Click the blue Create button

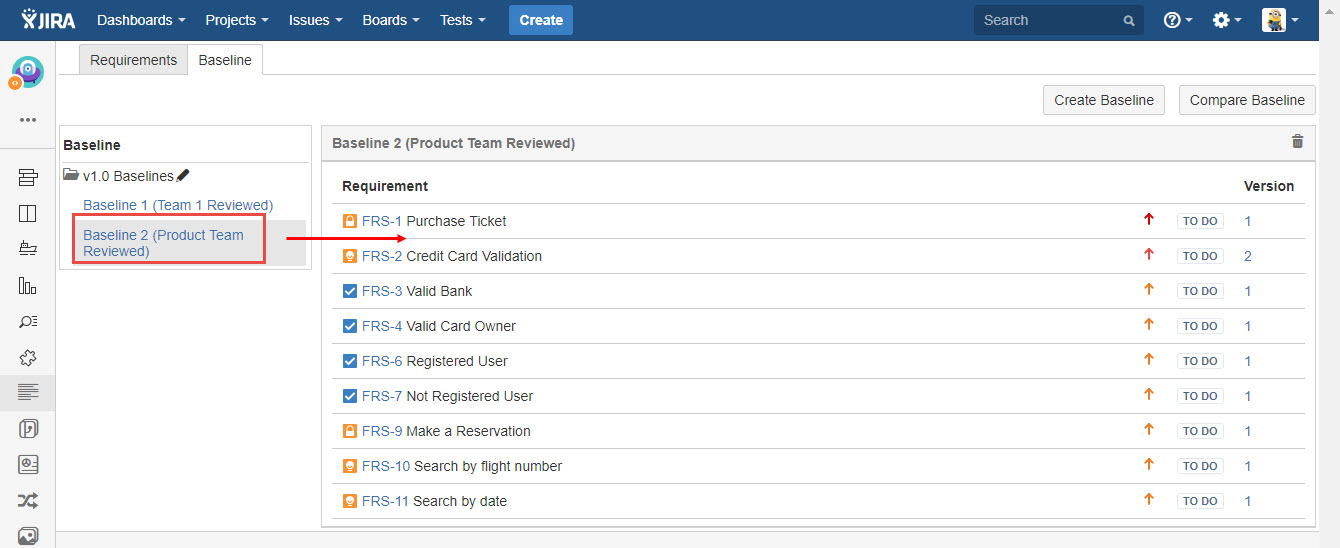click(x=541, y=20)
